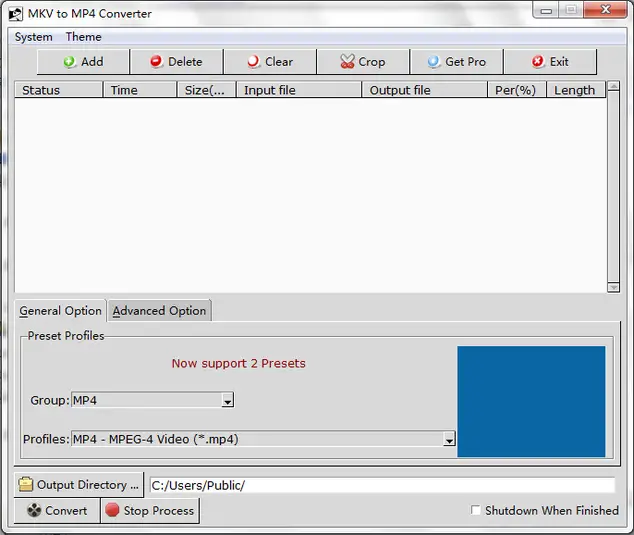634x535 pixels.
Task: Click the file list scrollbar down arrow
Action: (613, 287)
